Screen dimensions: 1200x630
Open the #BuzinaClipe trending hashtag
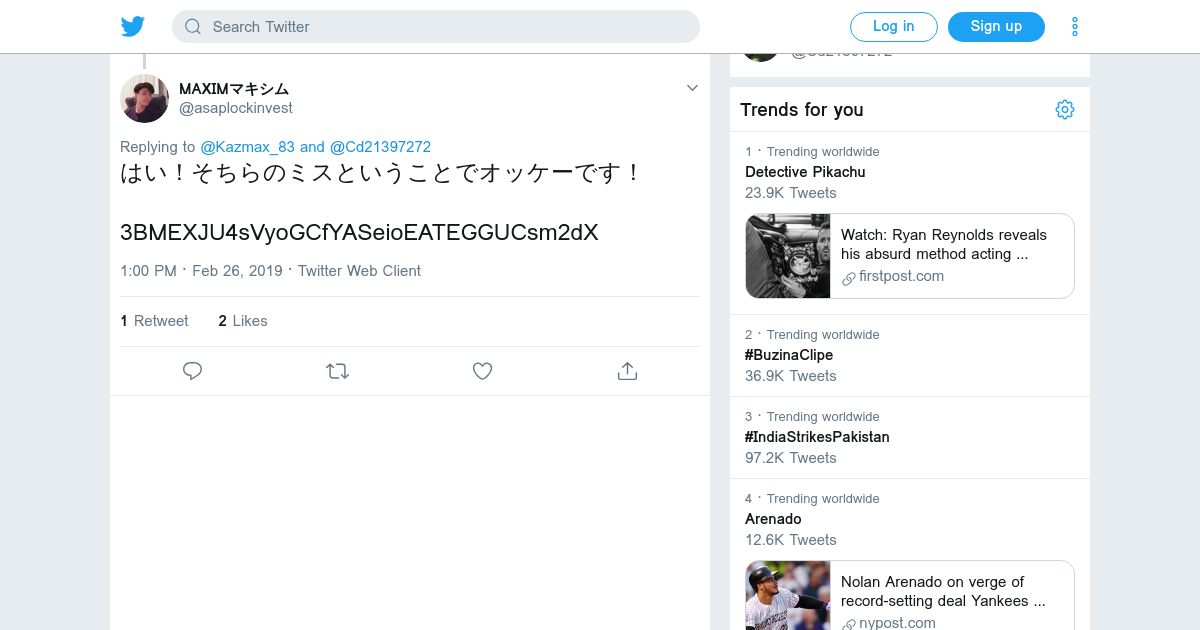coord(789,355)
